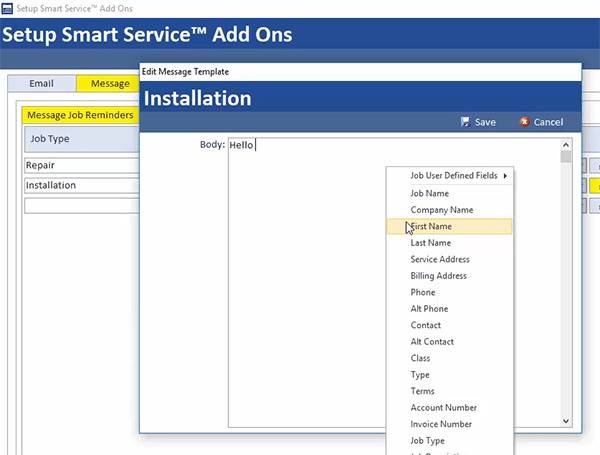Expand Job User Defined Fields submenu
The image size is (600, 455).
point(450,176)
